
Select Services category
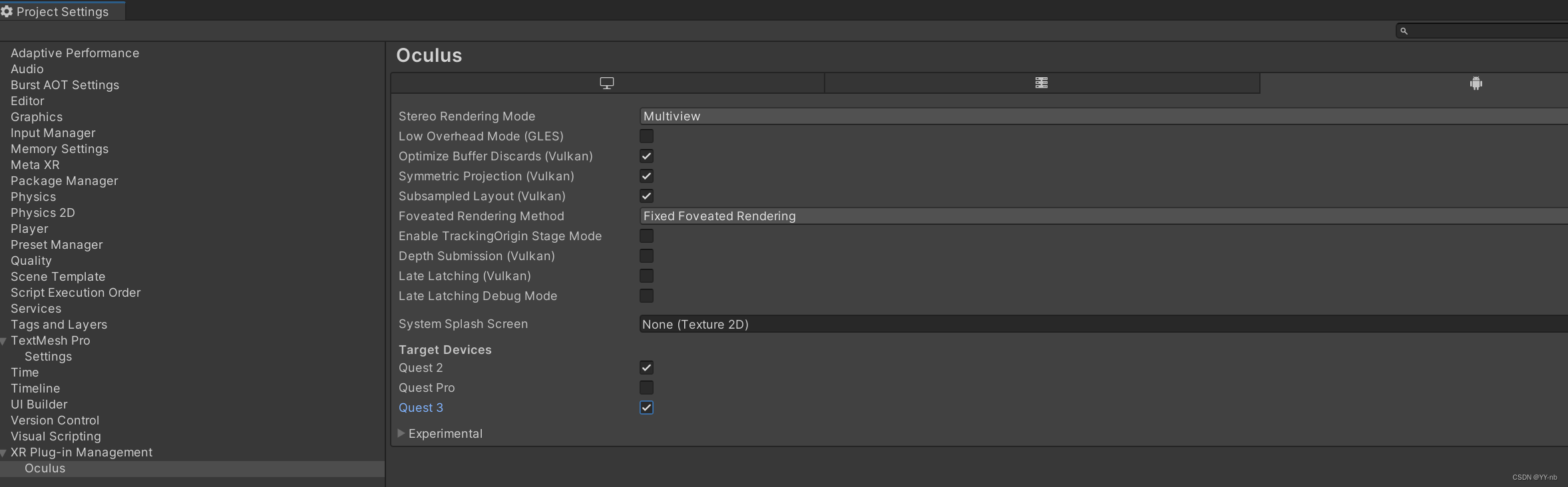[36, 309]
